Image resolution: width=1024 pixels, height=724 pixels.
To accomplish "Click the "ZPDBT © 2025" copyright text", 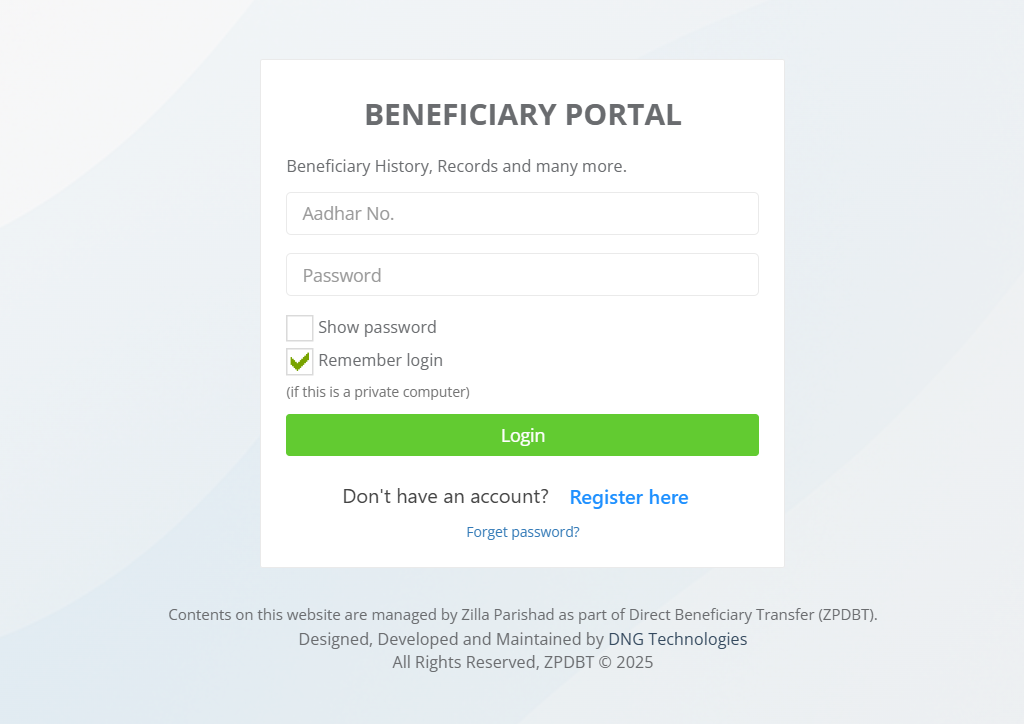I will 598,662.
